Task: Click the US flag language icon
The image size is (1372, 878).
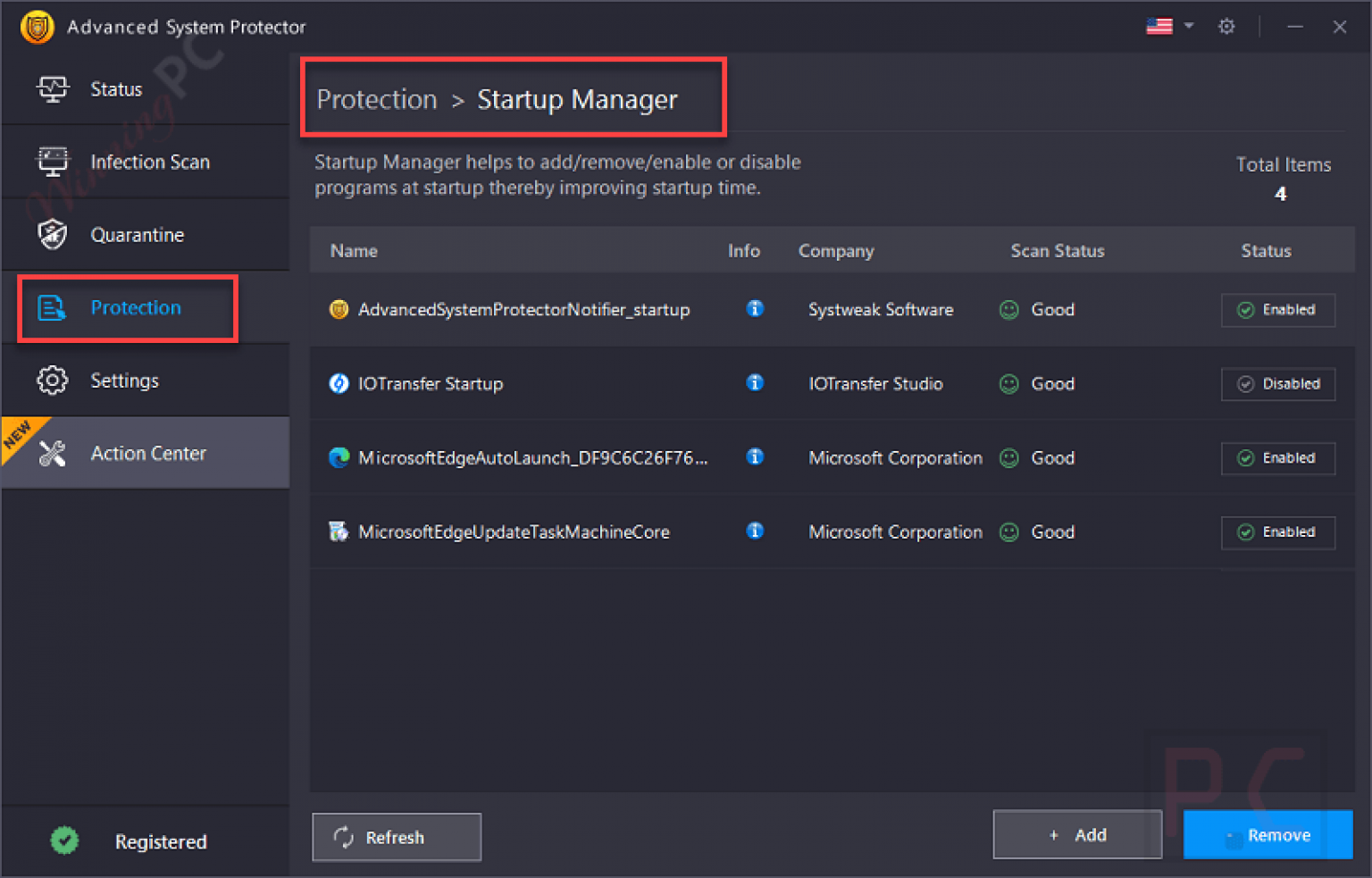Action: pos(1159,26)
